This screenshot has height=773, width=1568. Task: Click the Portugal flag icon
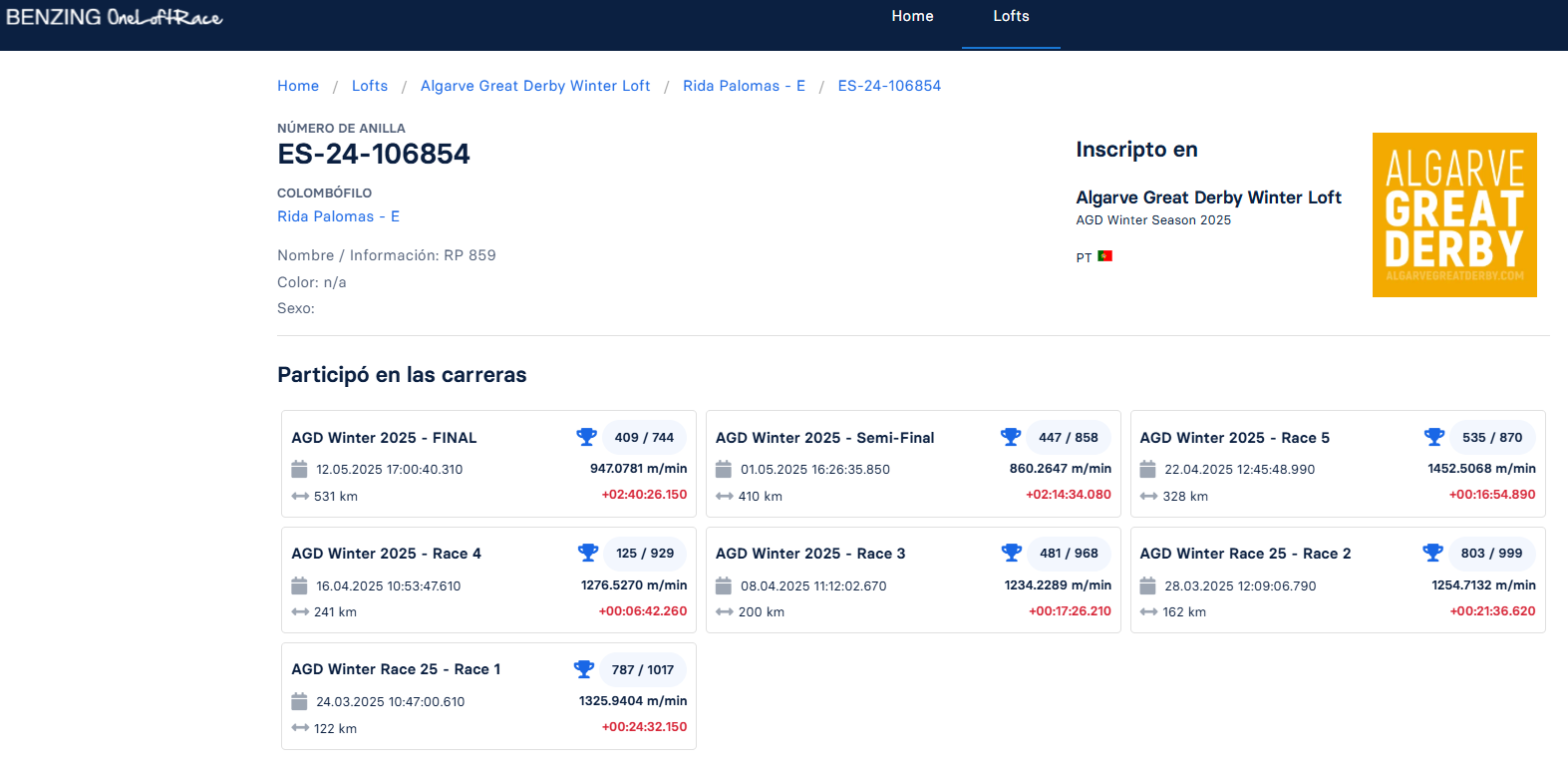coord(1104,256)
